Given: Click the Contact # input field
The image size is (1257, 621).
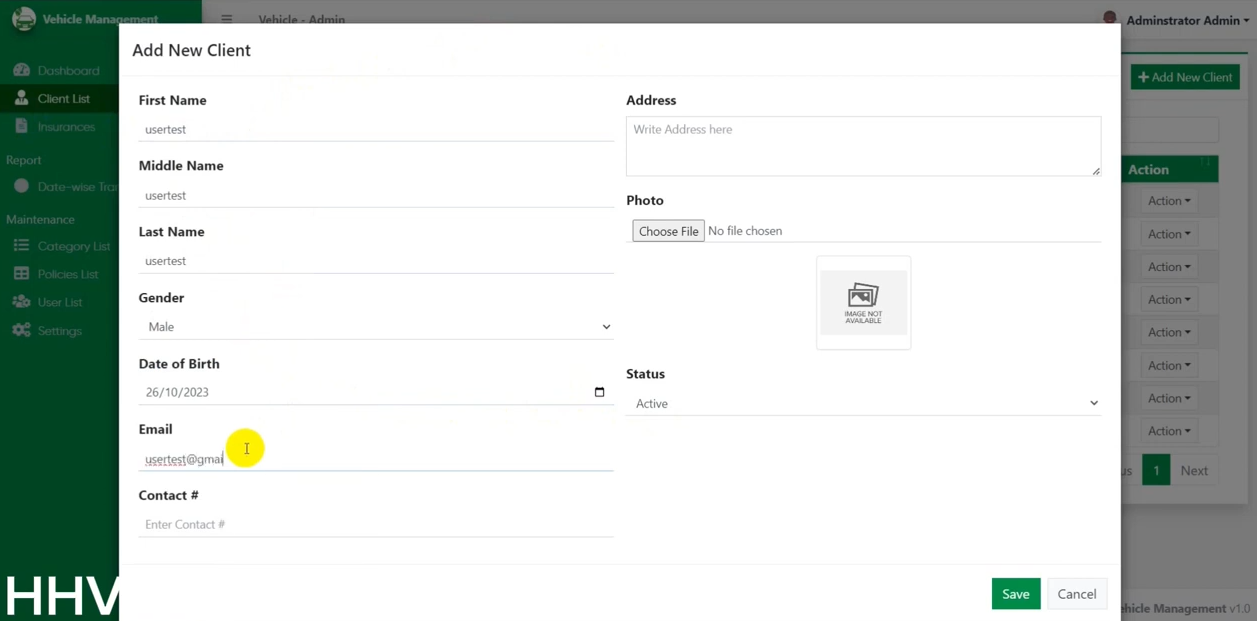Looking at the screenshot, I should click(376, 525).
